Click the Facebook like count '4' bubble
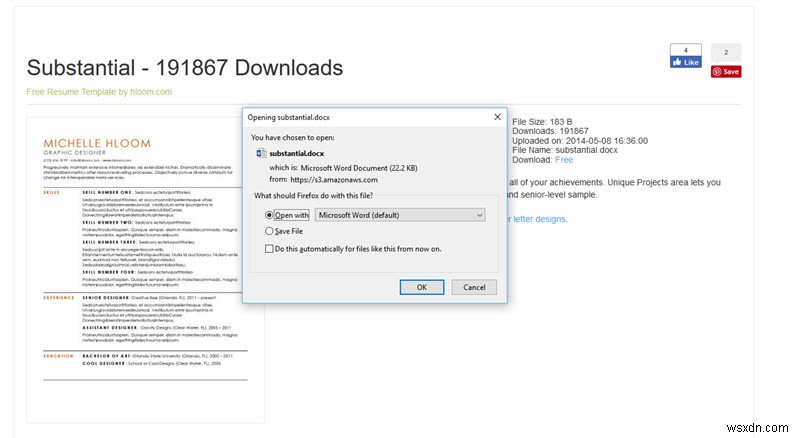 (686, 50)
